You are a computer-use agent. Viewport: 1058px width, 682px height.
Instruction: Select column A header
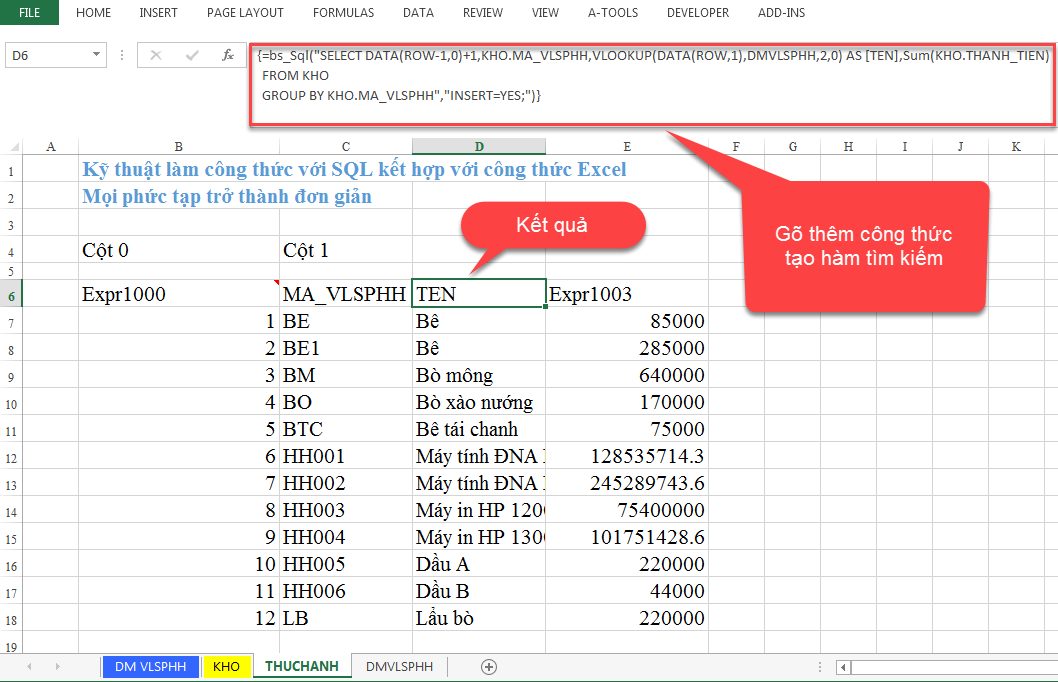pos(51,146)
